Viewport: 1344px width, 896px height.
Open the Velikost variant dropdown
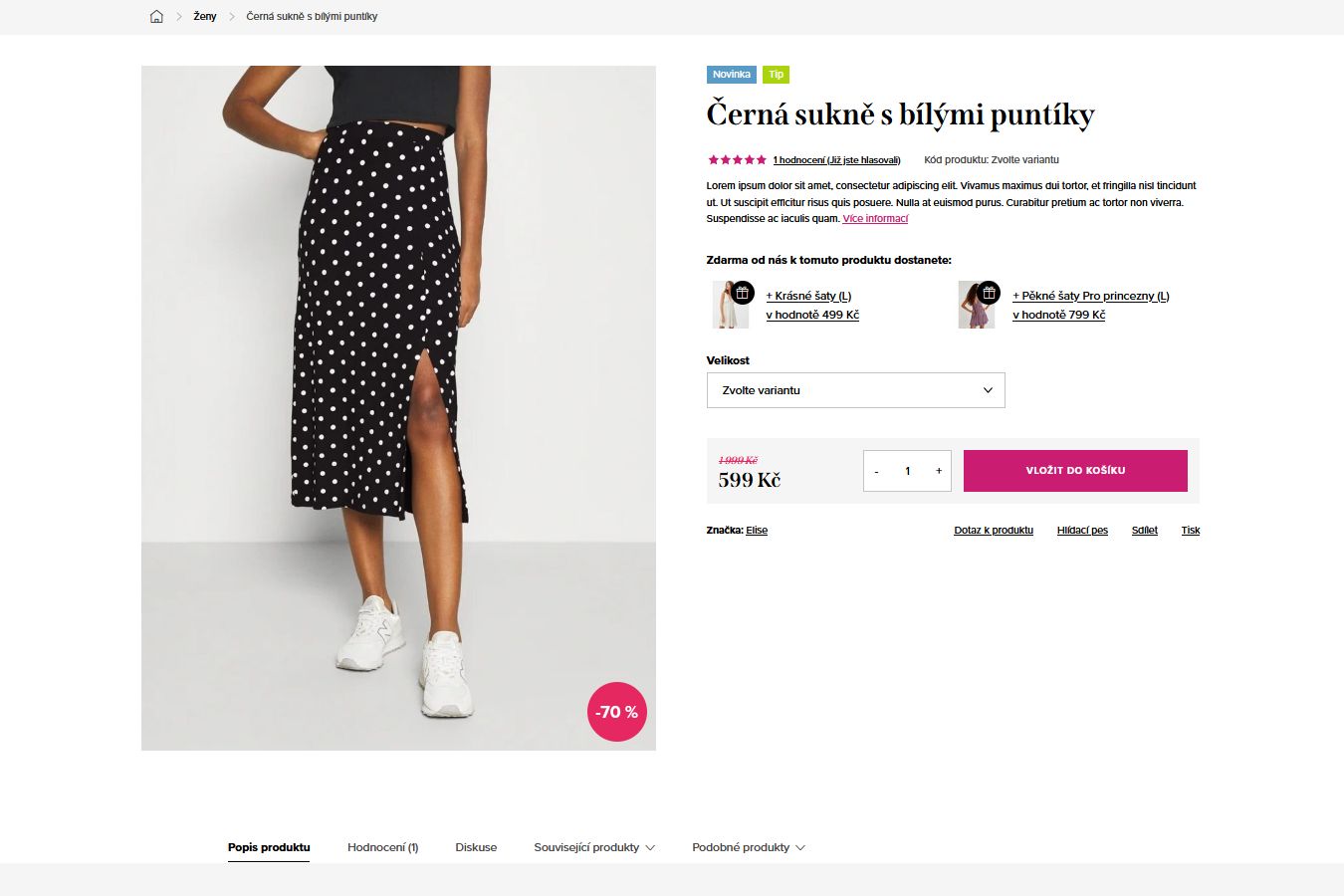tap(856, 390)
